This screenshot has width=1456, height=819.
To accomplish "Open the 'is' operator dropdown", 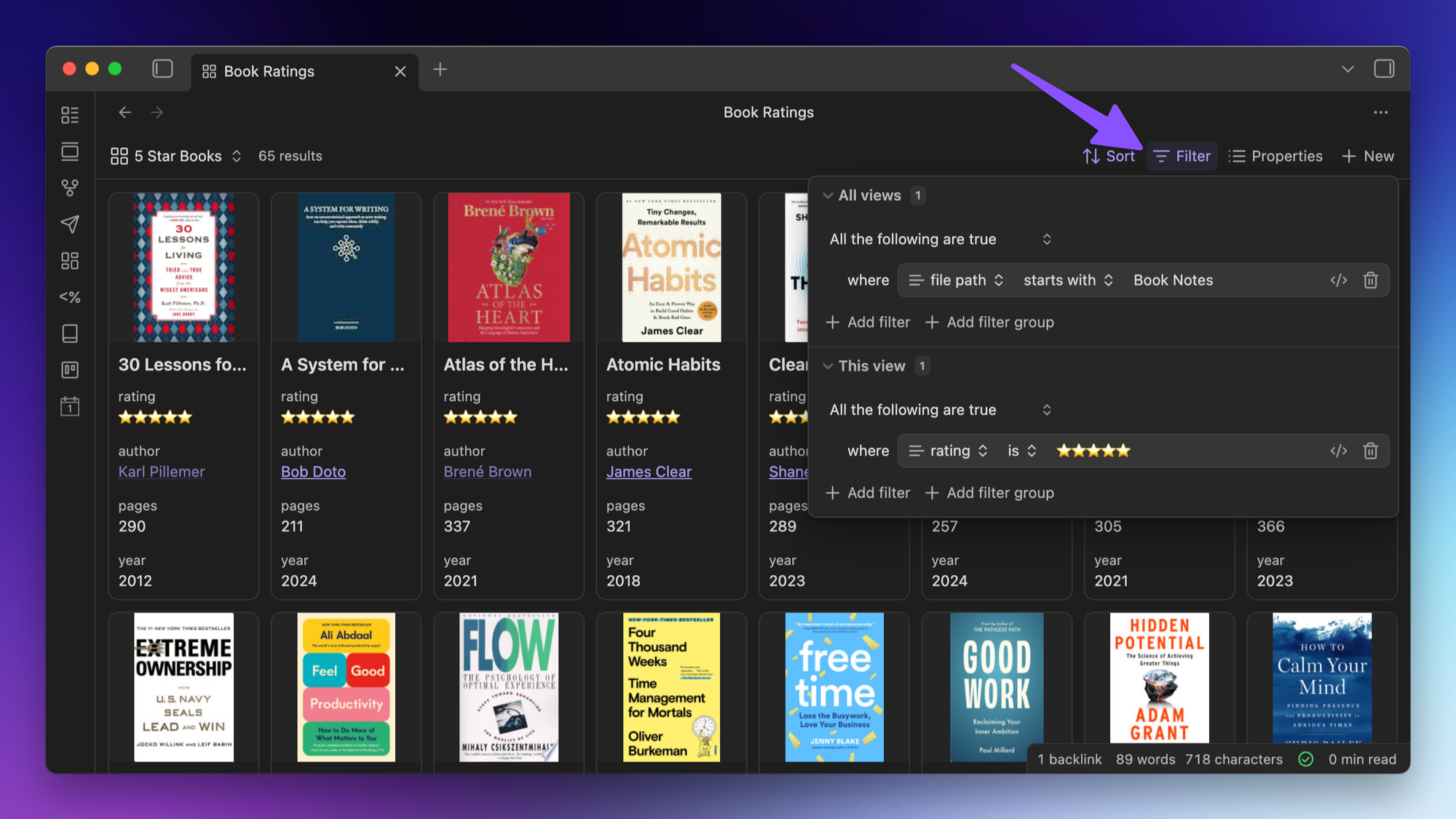I will coord(1021,451).
